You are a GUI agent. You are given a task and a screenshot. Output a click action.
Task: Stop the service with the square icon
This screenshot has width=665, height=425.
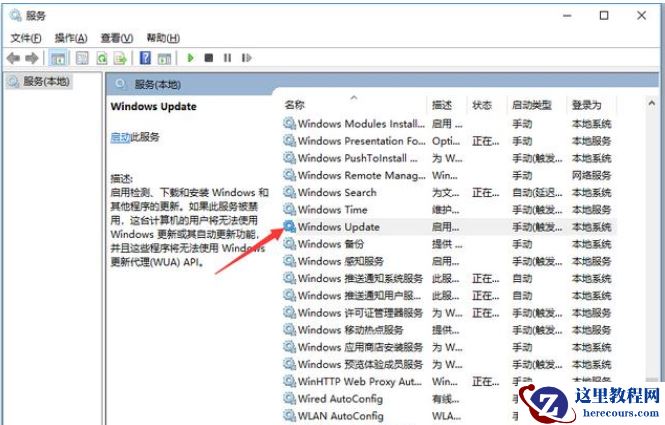tap(209, 58)
